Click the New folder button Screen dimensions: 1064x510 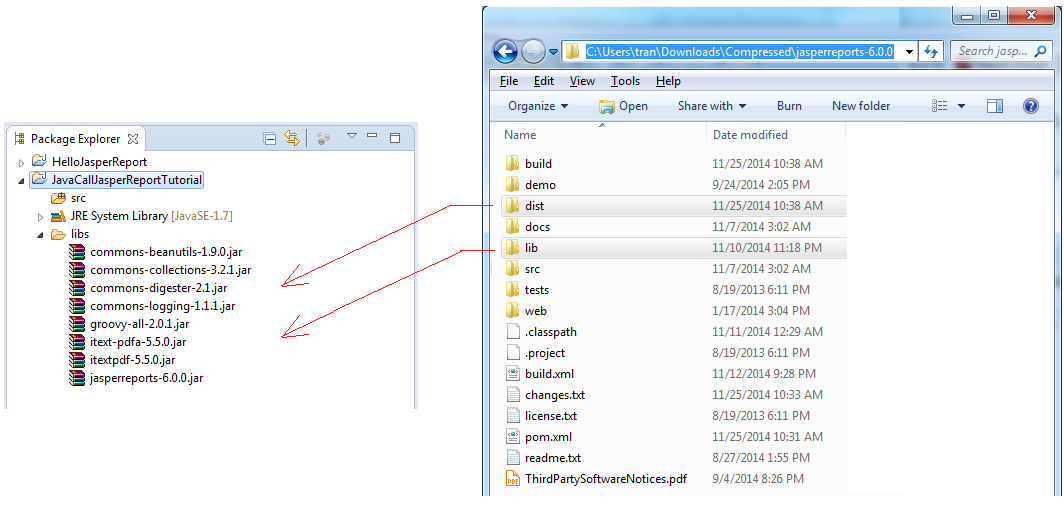point(861,106)
